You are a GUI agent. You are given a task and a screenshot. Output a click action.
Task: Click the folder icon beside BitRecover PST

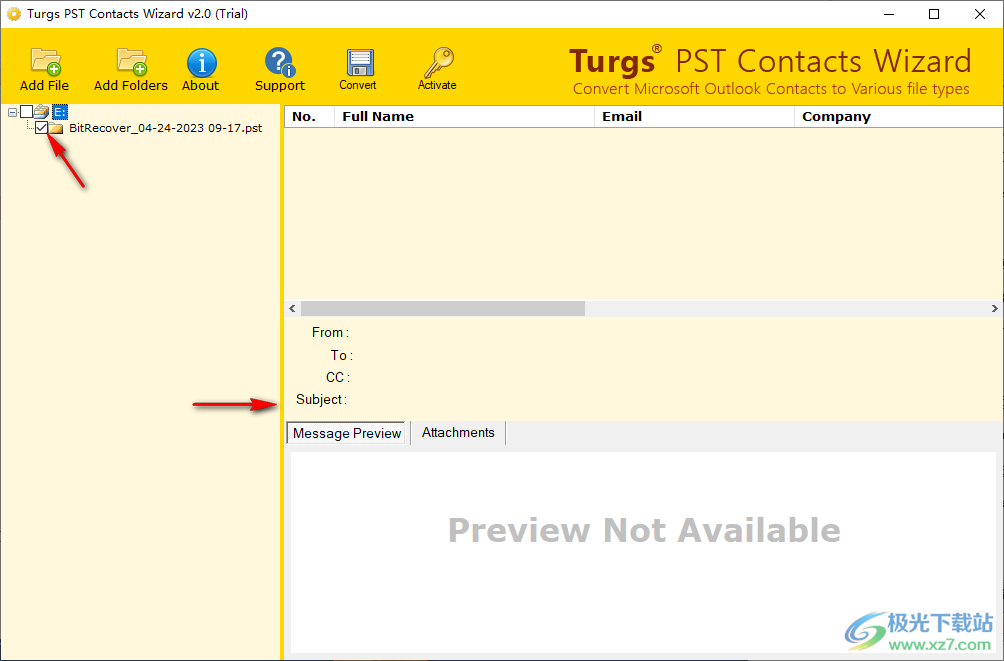click(56, 128)
